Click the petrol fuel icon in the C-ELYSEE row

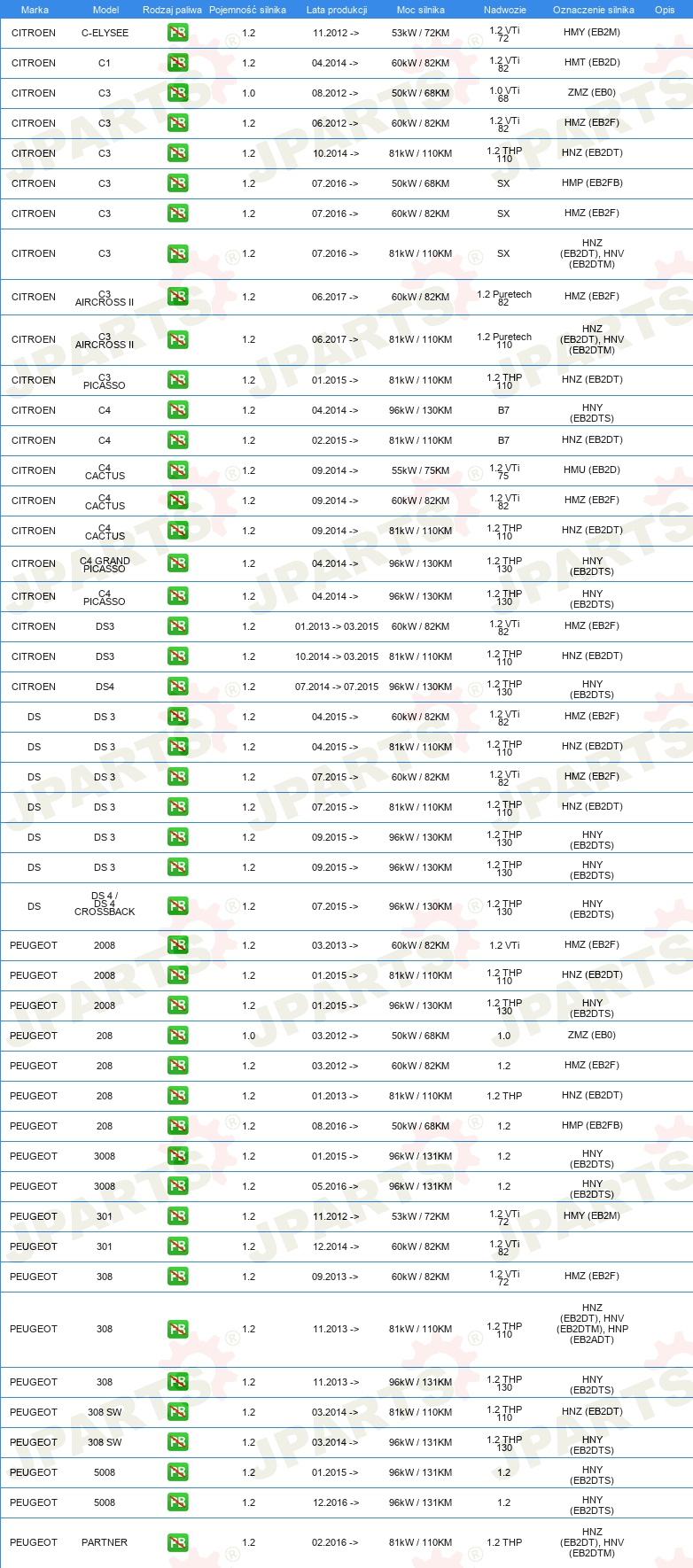(x=177, y=33)
